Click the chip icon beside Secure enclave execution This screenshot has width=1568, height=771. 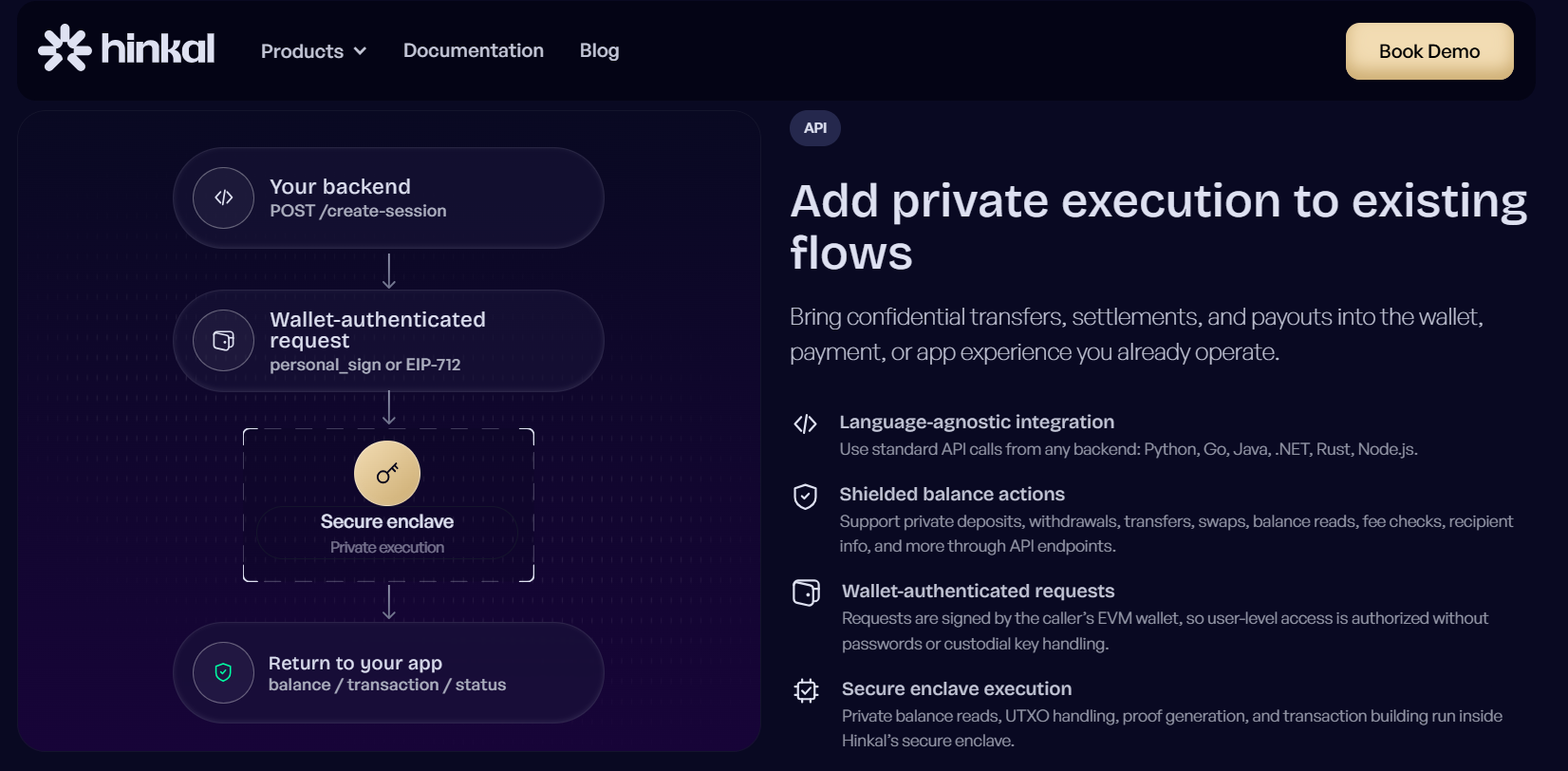(806, 690)
